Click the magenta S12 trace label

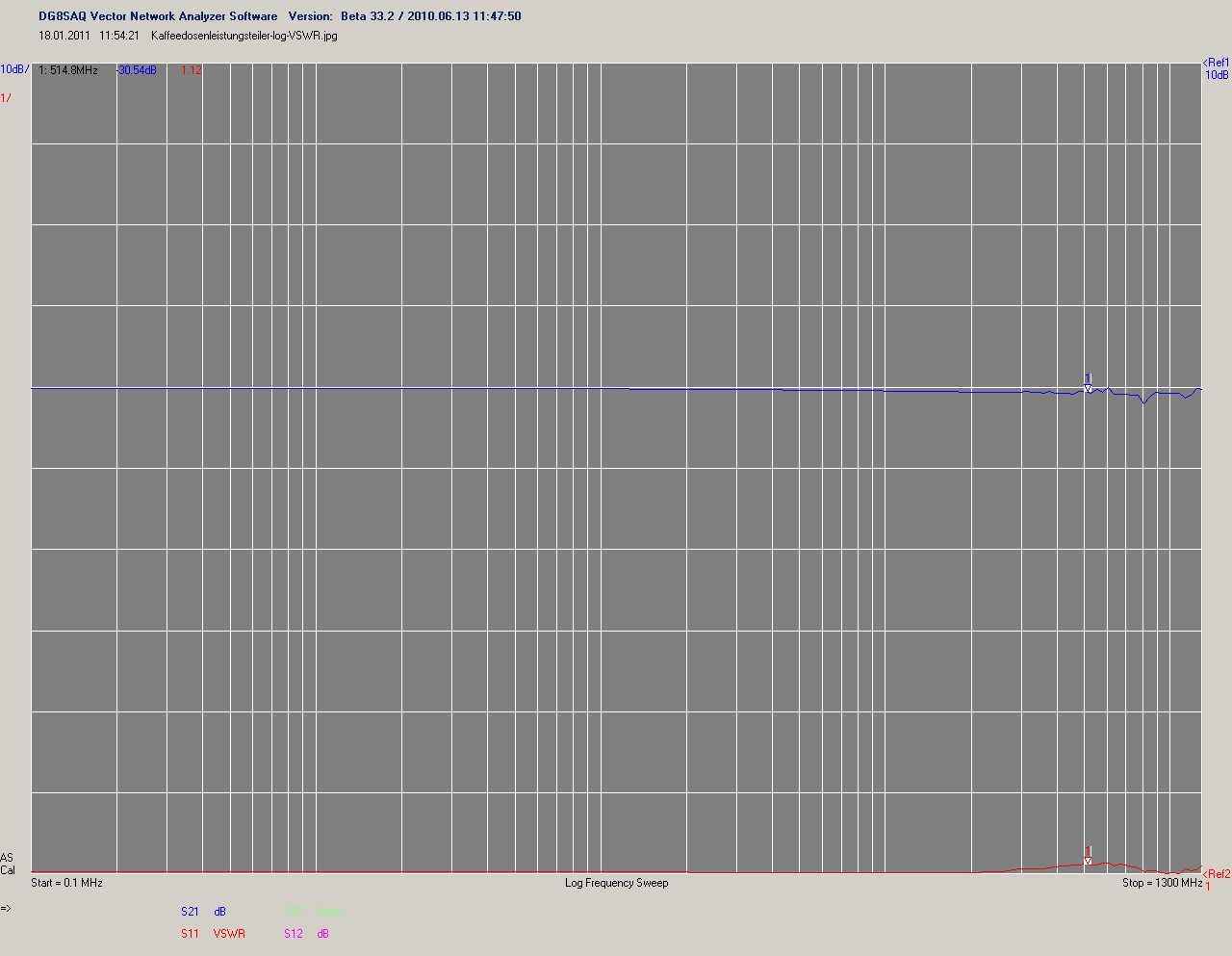[294, 934]
